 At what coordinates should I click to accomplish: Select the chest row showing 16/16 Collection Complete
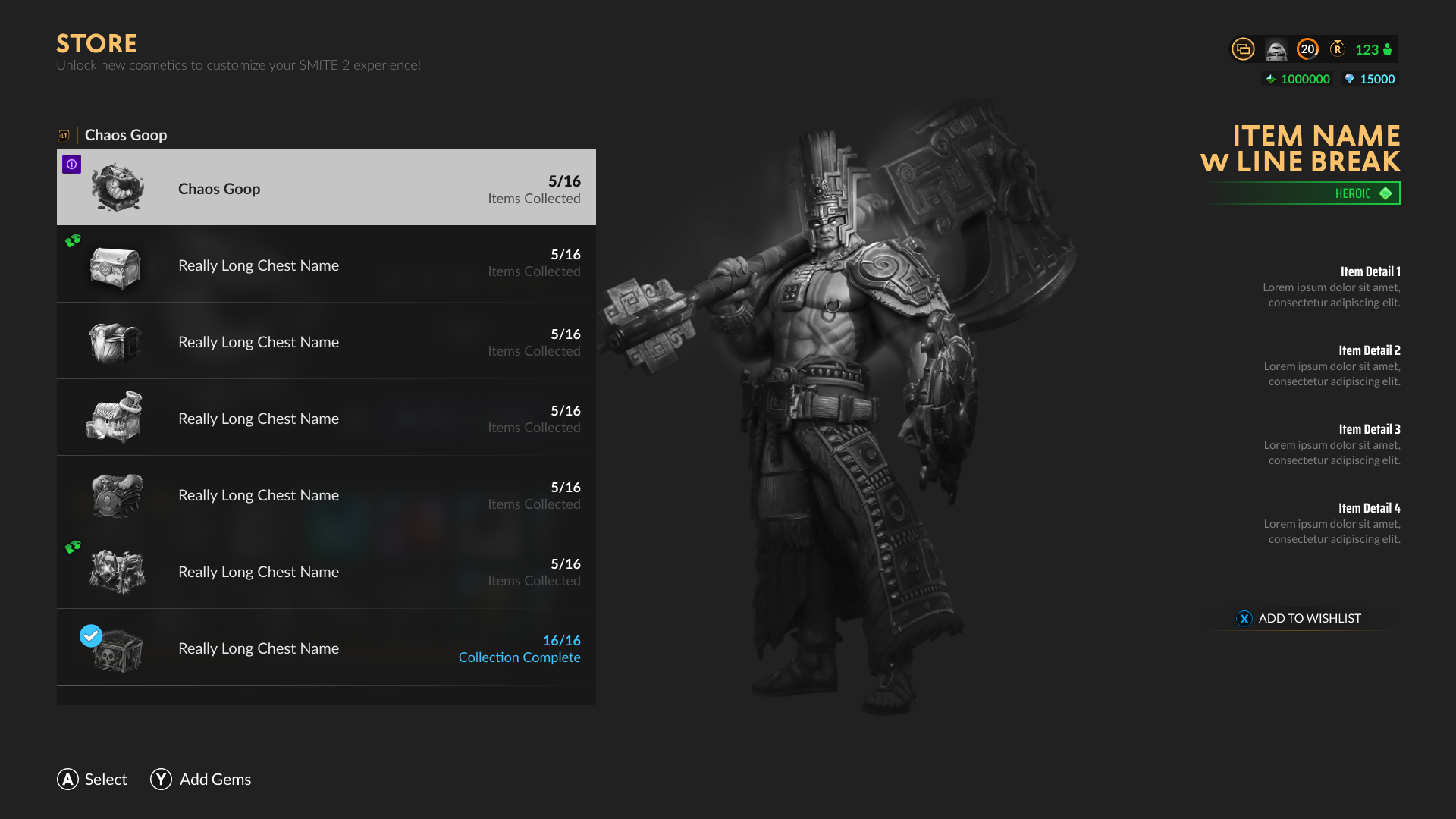tap(326, 648)
